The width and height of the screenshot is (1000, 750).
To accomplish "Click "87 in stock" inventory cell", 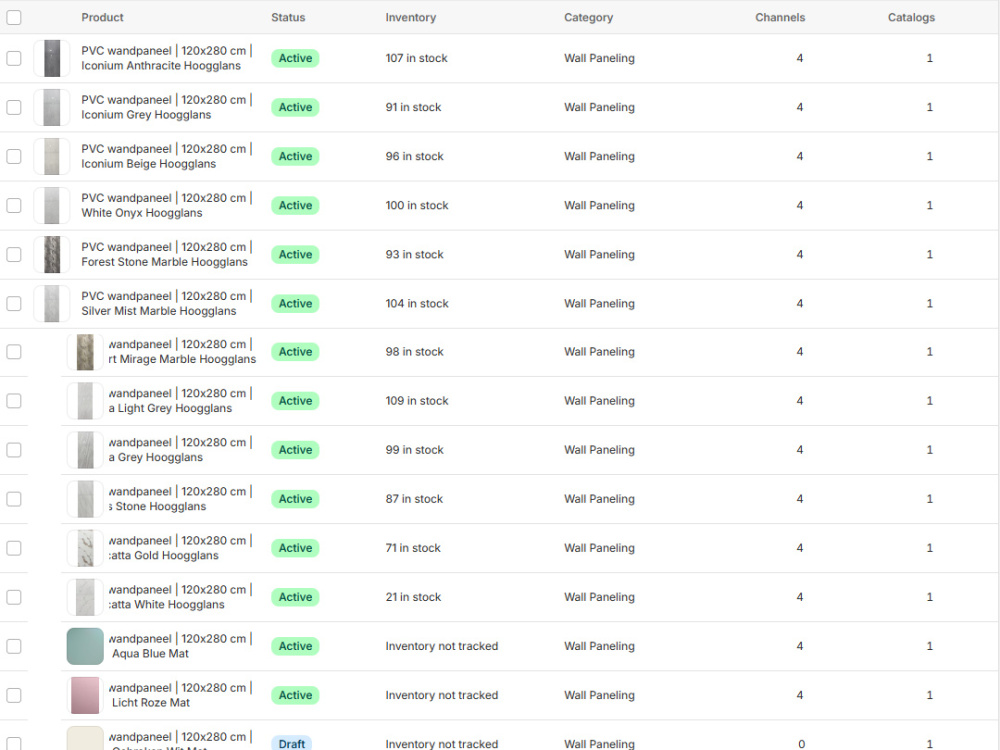I will (414, 499).
